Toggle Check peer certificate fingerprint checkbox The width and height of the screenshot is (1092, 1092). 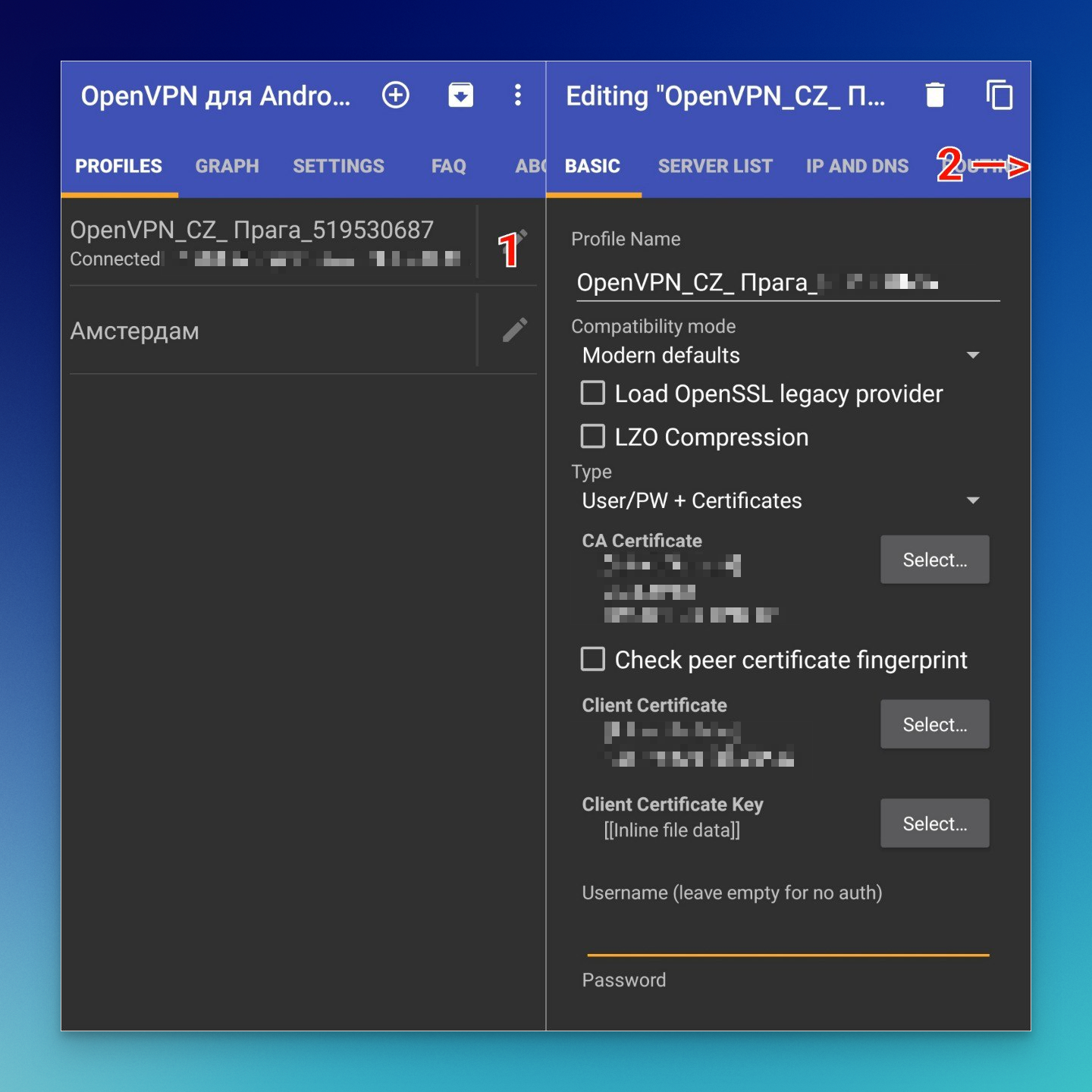(x=593, y=659)
